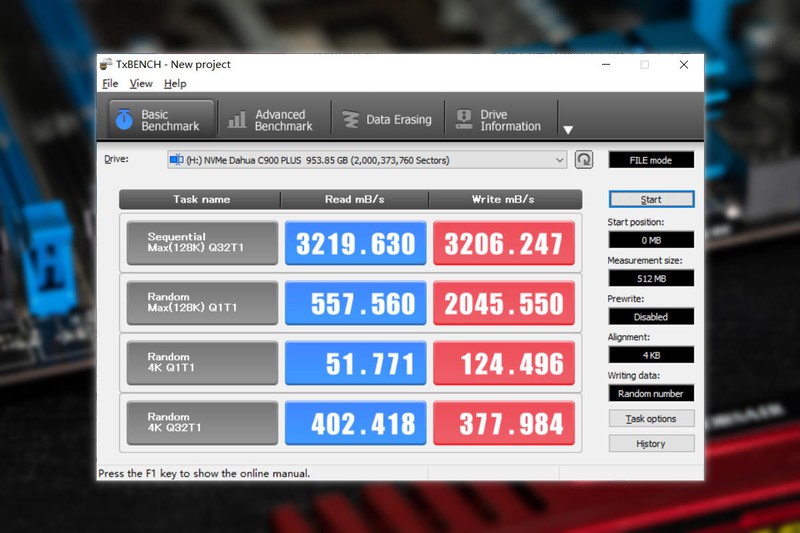Click the Random 4K Q1T1 task button

tap(202, 363)
